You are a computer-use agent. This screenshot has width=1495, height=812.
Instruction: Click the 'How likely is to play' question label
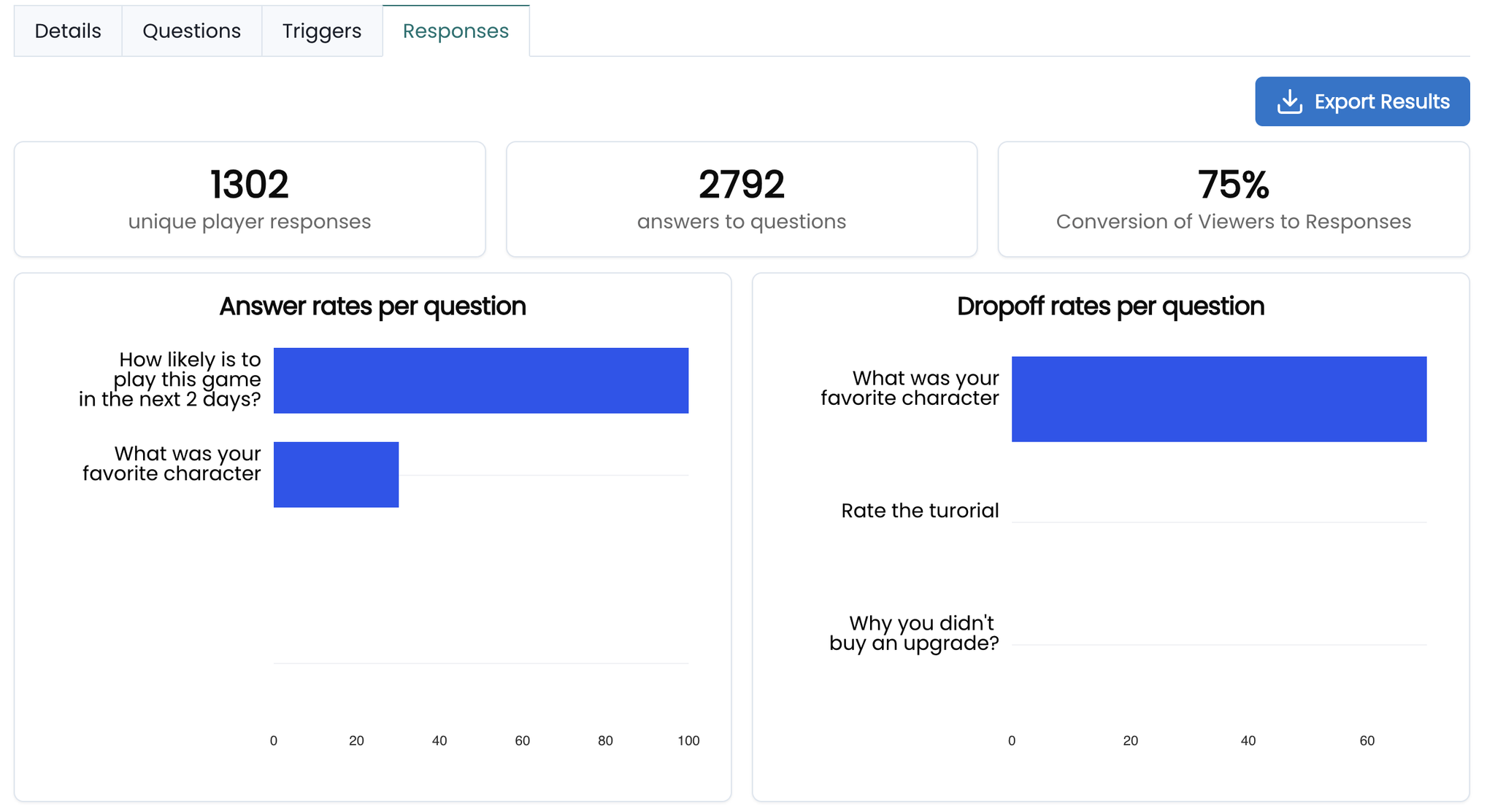coord(170,379)
